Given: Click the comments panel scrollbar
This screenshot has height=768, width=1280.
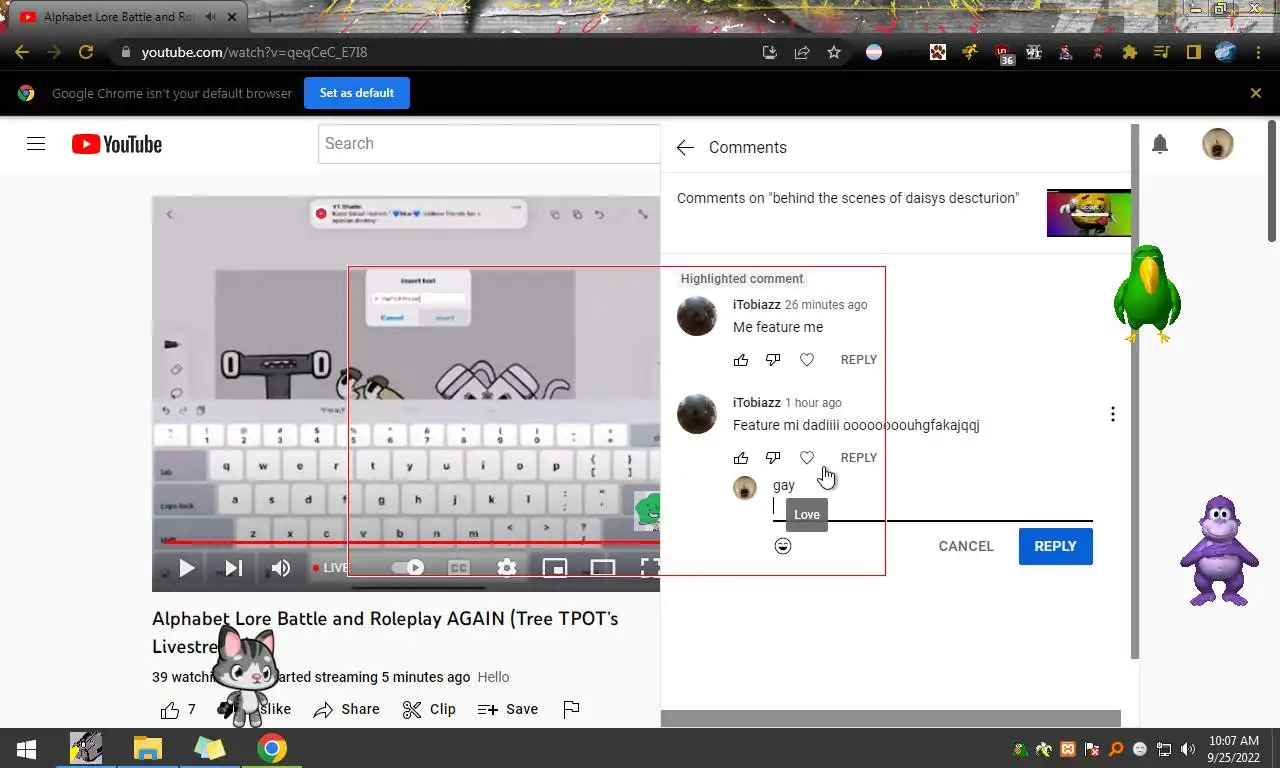Looking at the screenshot, I should pyautogui.click(x=1135, y=391).
